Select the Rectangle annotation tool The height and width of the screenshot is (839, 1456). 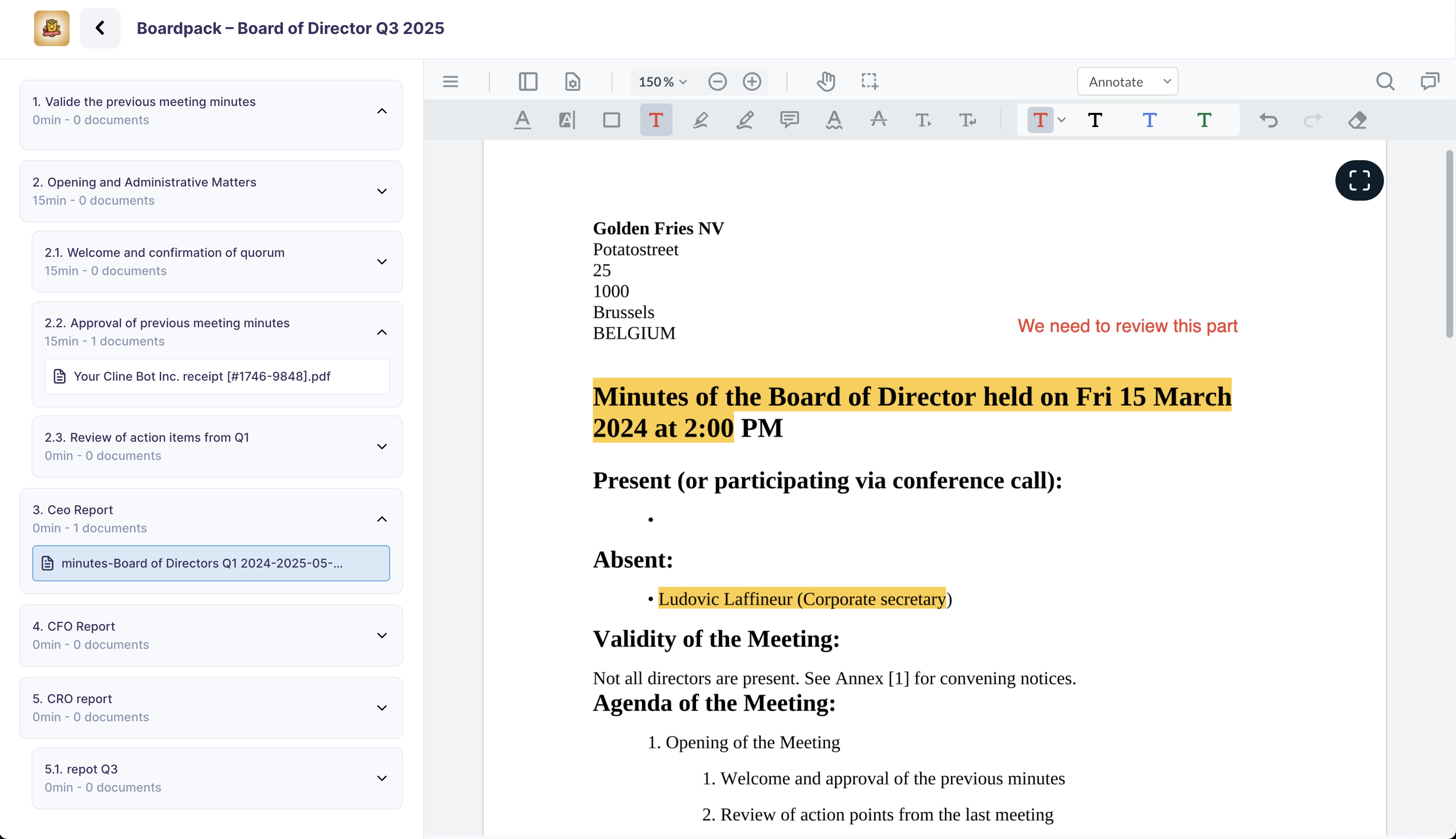(x=611, y=120)
